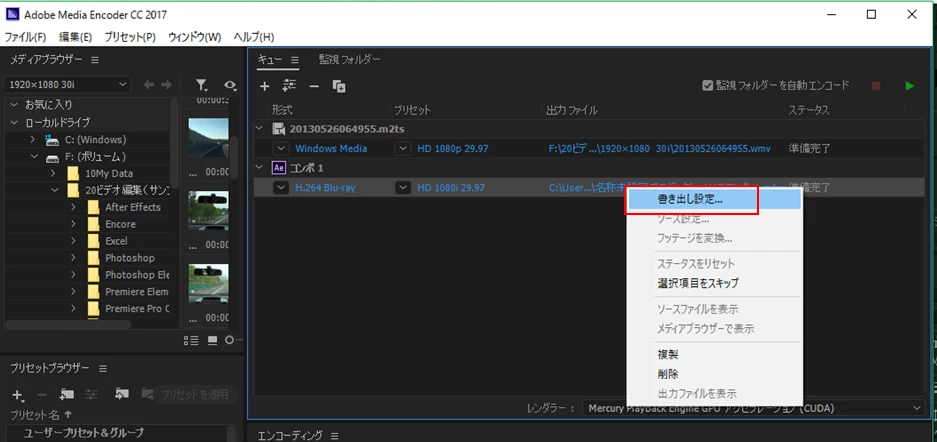This screenshot has height=442, width=937.
Task: Switch the media browser to list view
Action: click(x=191, y=340)
